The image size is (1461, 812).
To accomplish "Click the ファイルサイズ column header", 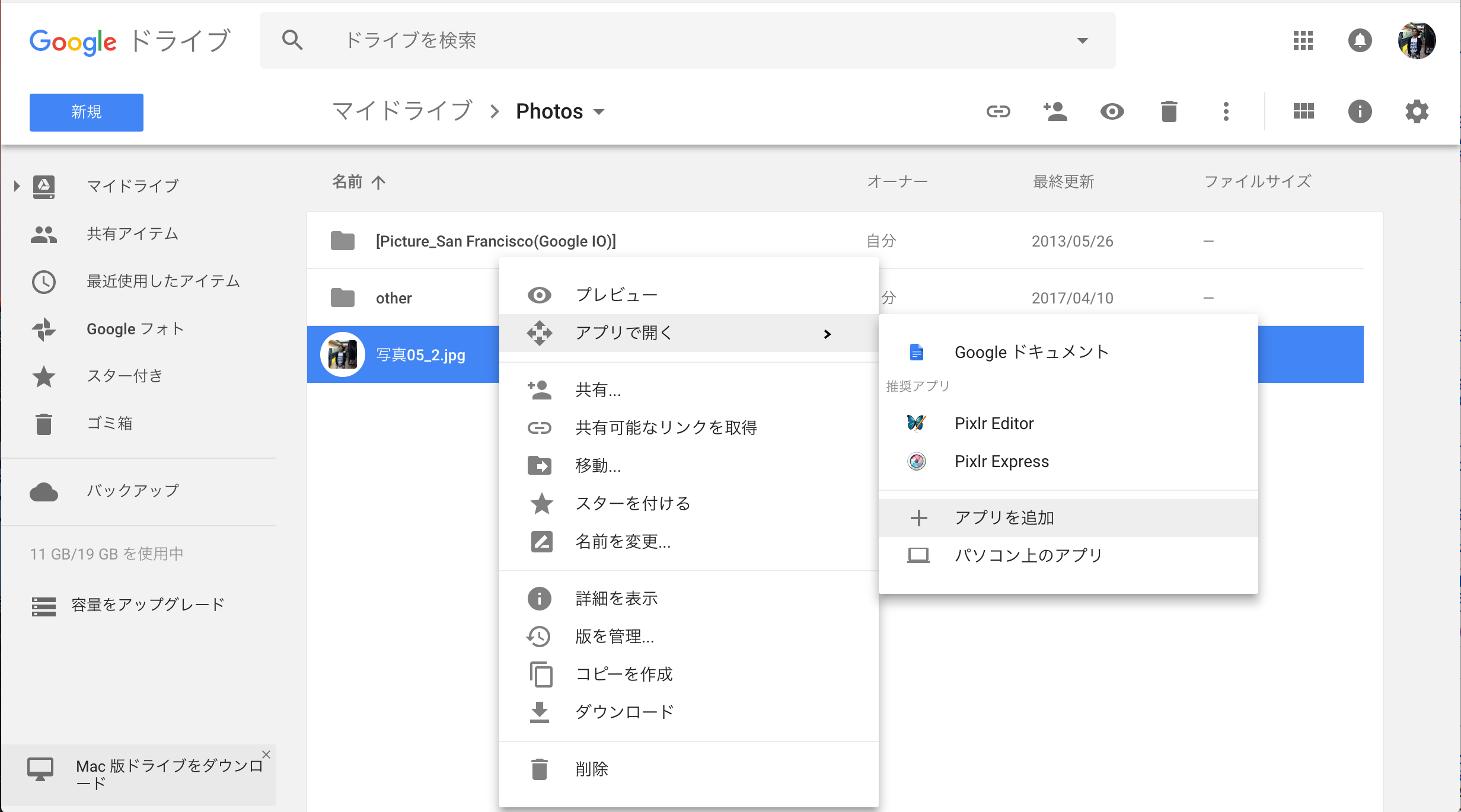I will [x=1258, y=182].
